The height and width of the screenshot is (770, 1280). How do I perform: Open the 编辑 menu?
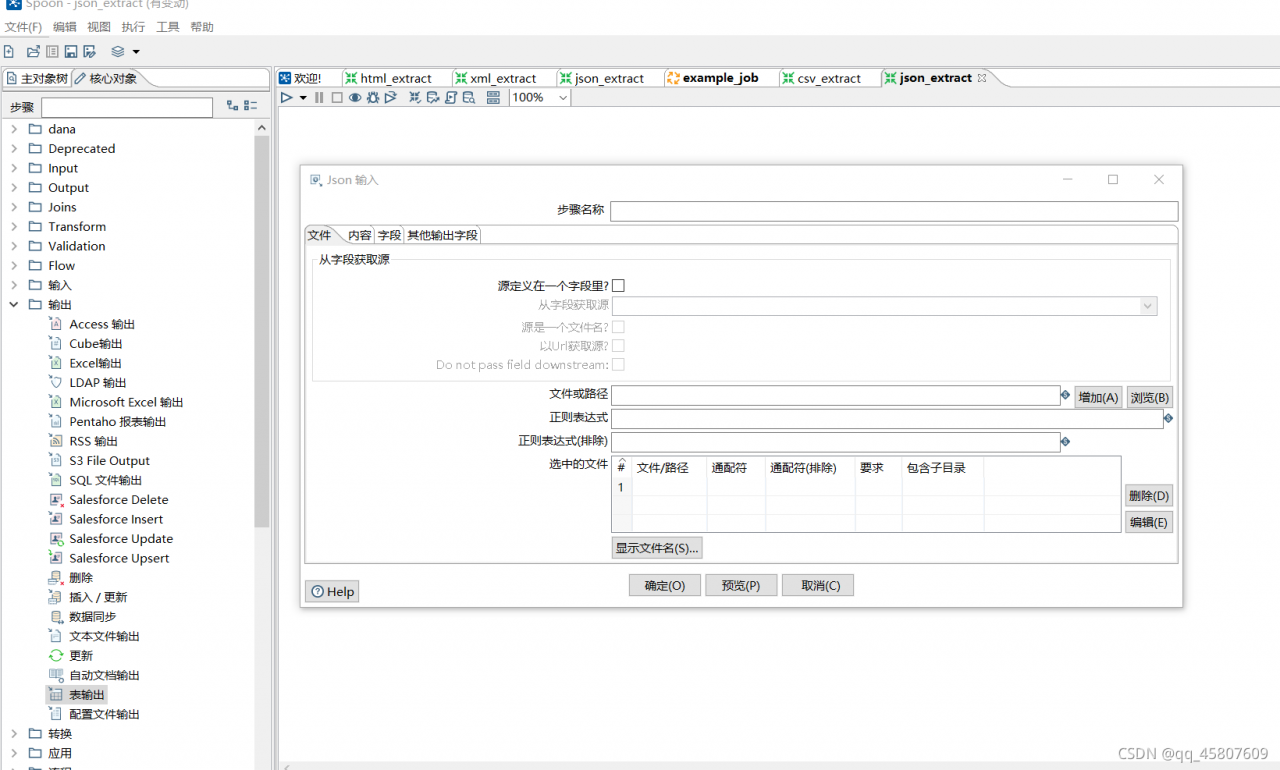pyautogui.click(x=65, y=27)
